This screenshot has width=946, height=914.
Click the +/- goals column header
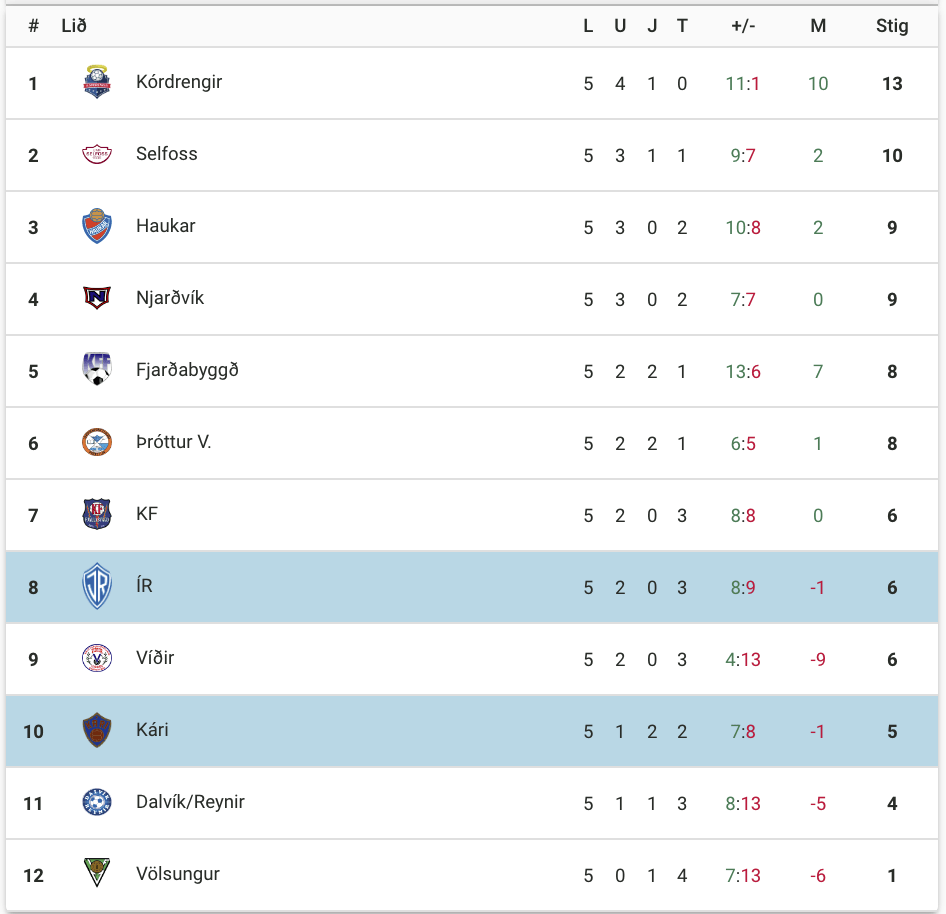[x=743, y=26]
